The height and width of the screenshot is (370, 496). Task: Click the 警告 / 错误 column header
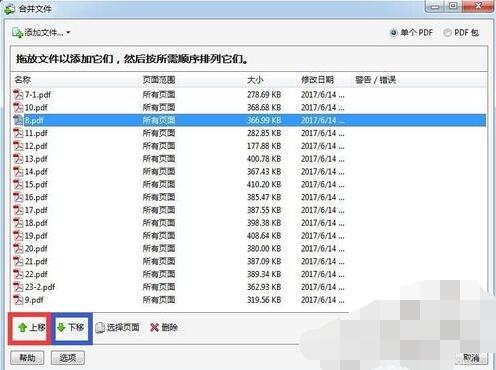pyautogui.click(x=375, y=80)
